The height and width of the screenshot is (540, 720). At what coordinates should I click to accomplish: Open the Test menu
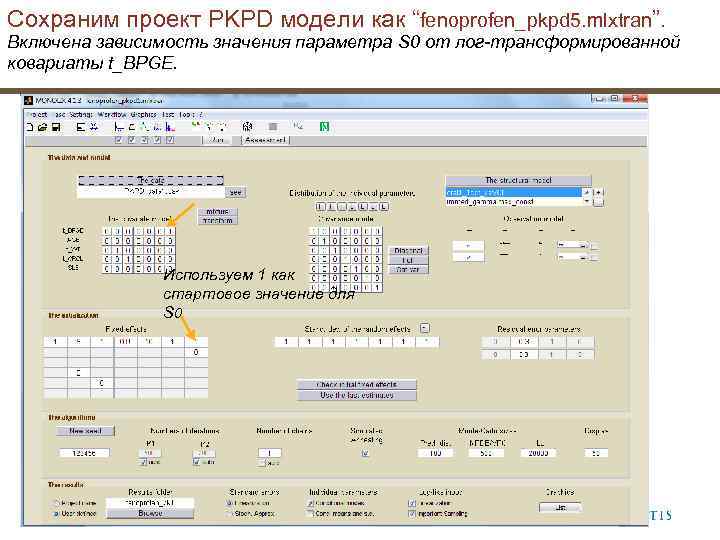pyautogui.click(x=168, y=114)
